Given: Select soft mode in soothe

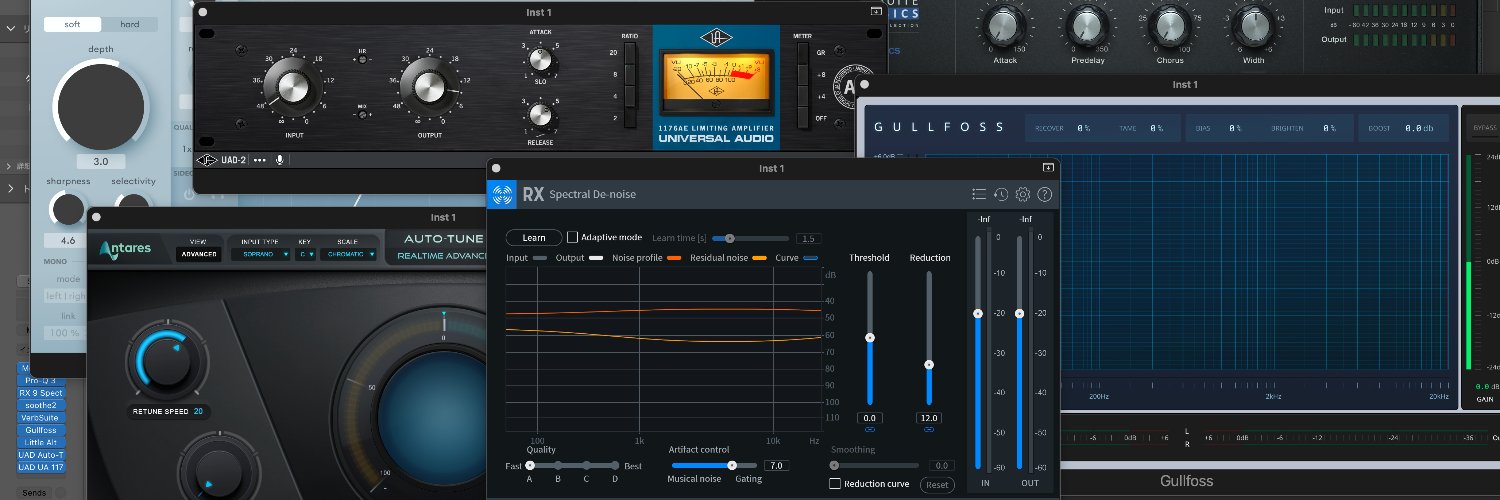Looking at the screenshot, I should (x=72, y=24).
